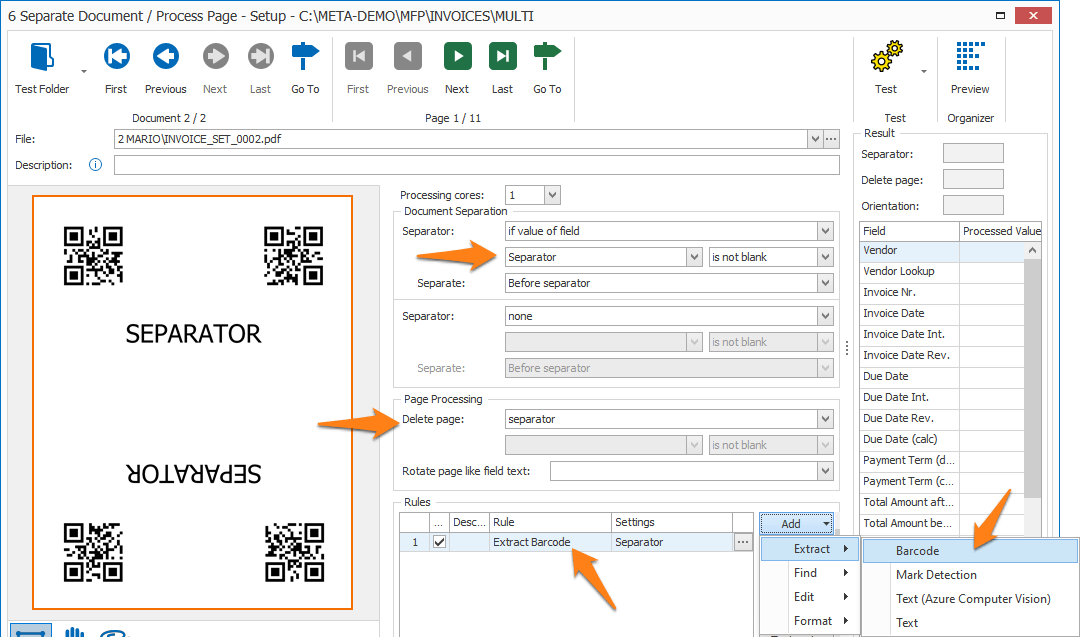
Task: Choose Barcode from Extract submenu
Action: [970, 551]
